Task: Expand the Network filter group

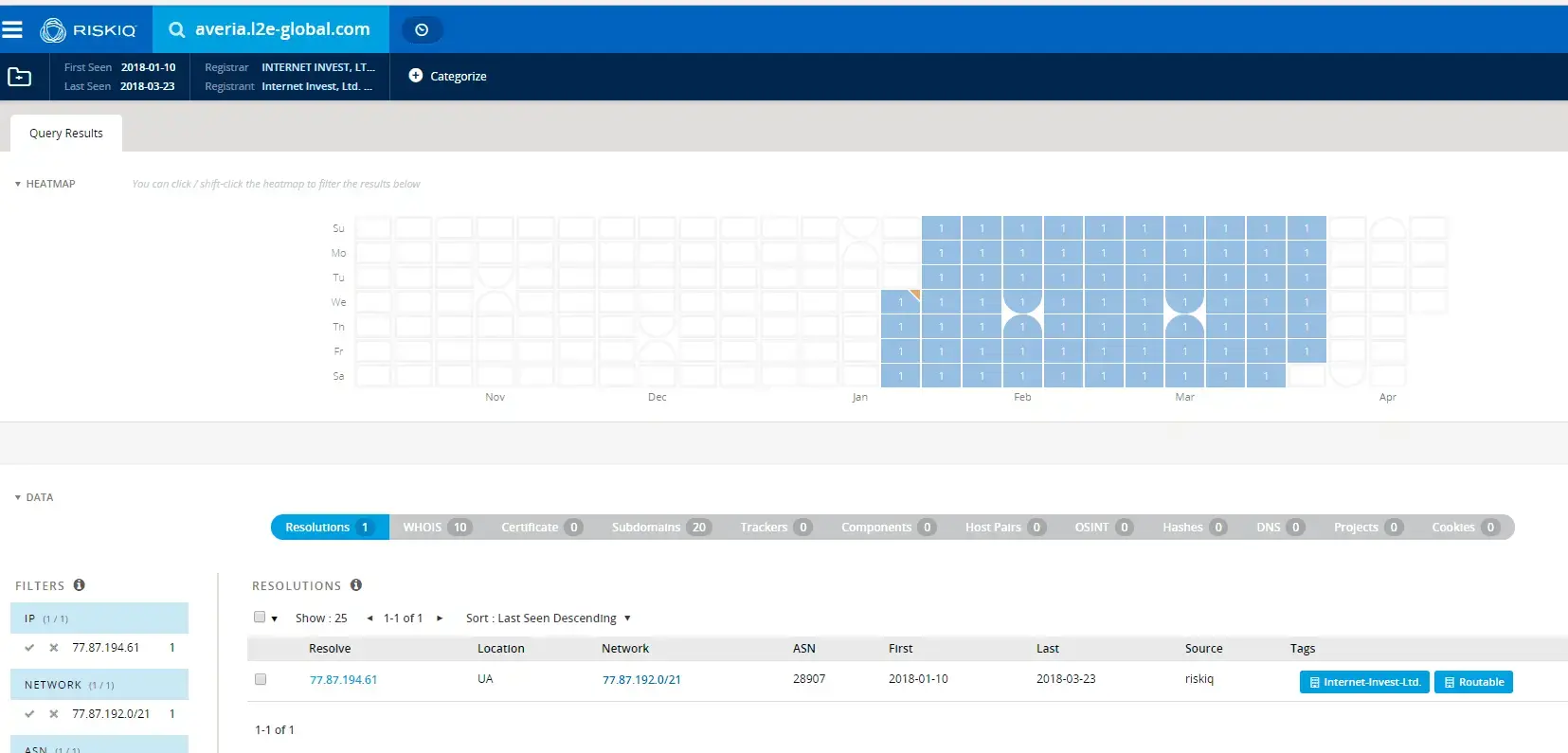Action: [x=99, y=684]
